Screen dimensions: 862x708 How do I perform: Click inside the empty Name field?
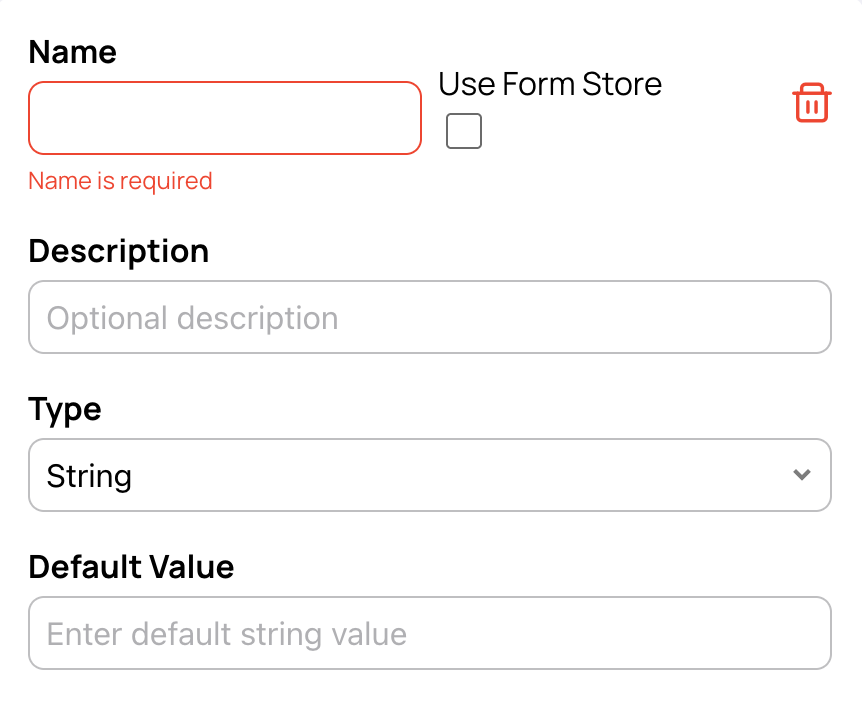224,117
